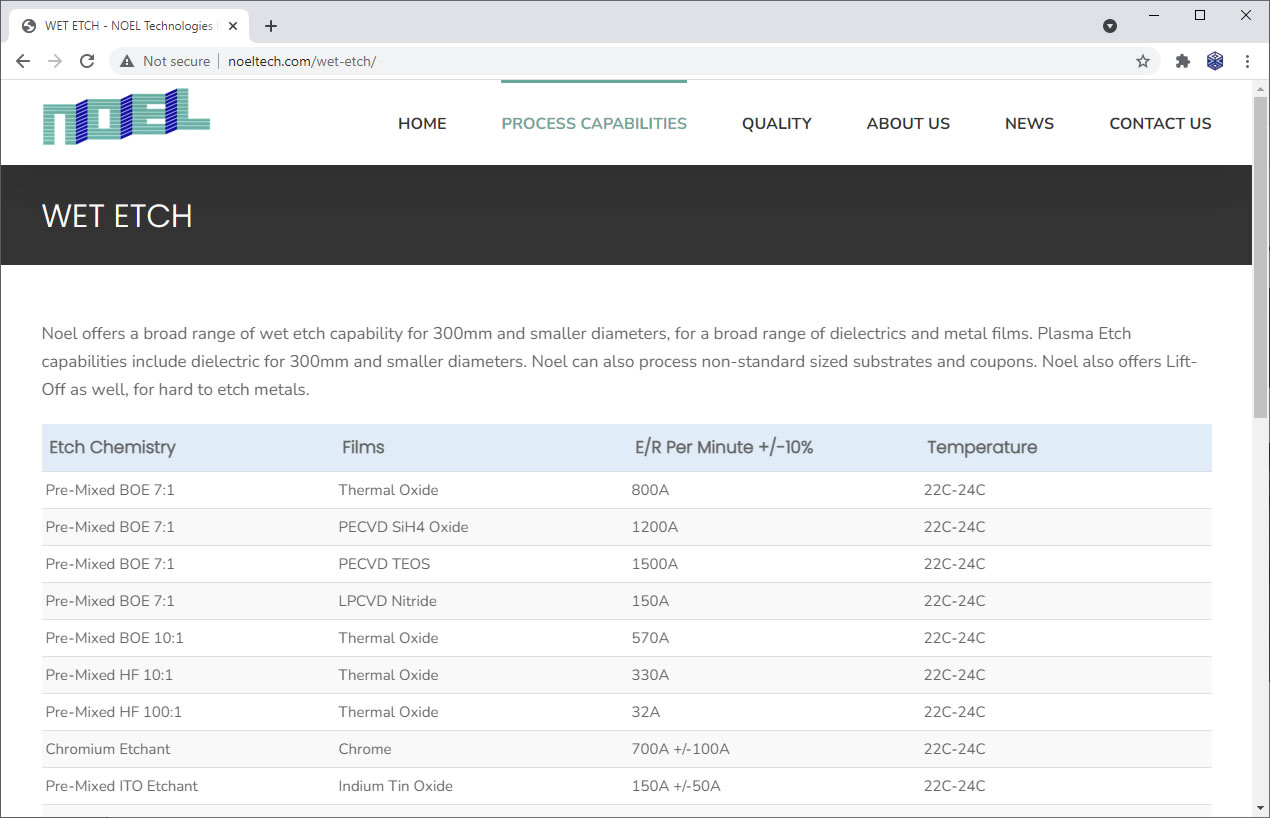Click the address bar URL field
This screenshot has height=818, width=1270.
click(x=640, y=61)
